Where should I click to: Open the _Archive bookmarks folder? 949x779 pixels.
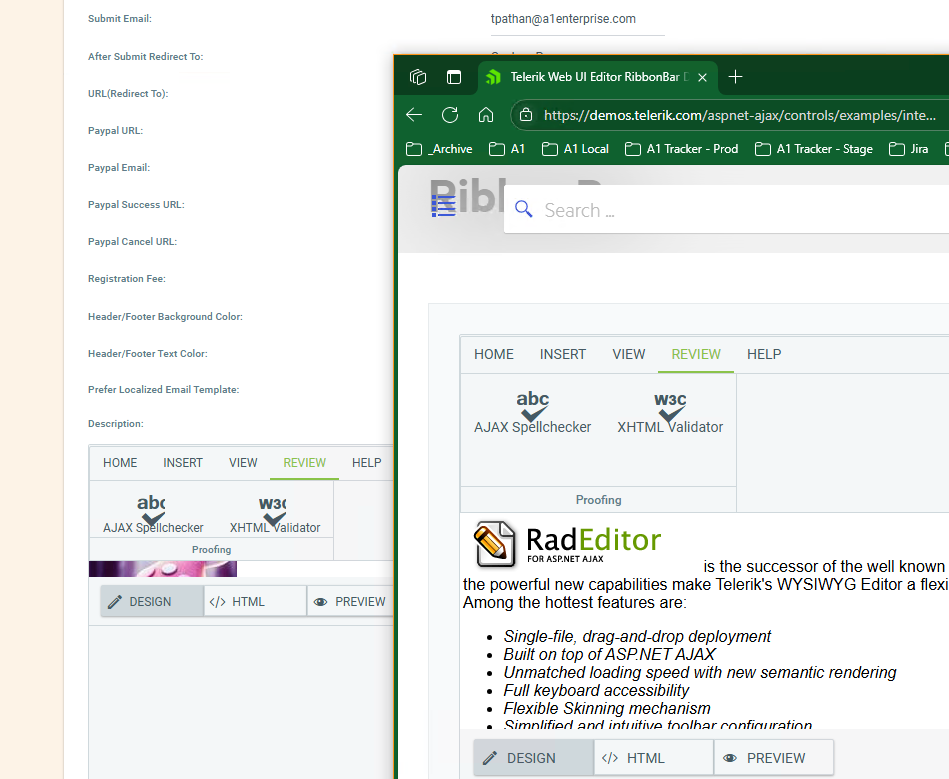click(x=439, y=149)
